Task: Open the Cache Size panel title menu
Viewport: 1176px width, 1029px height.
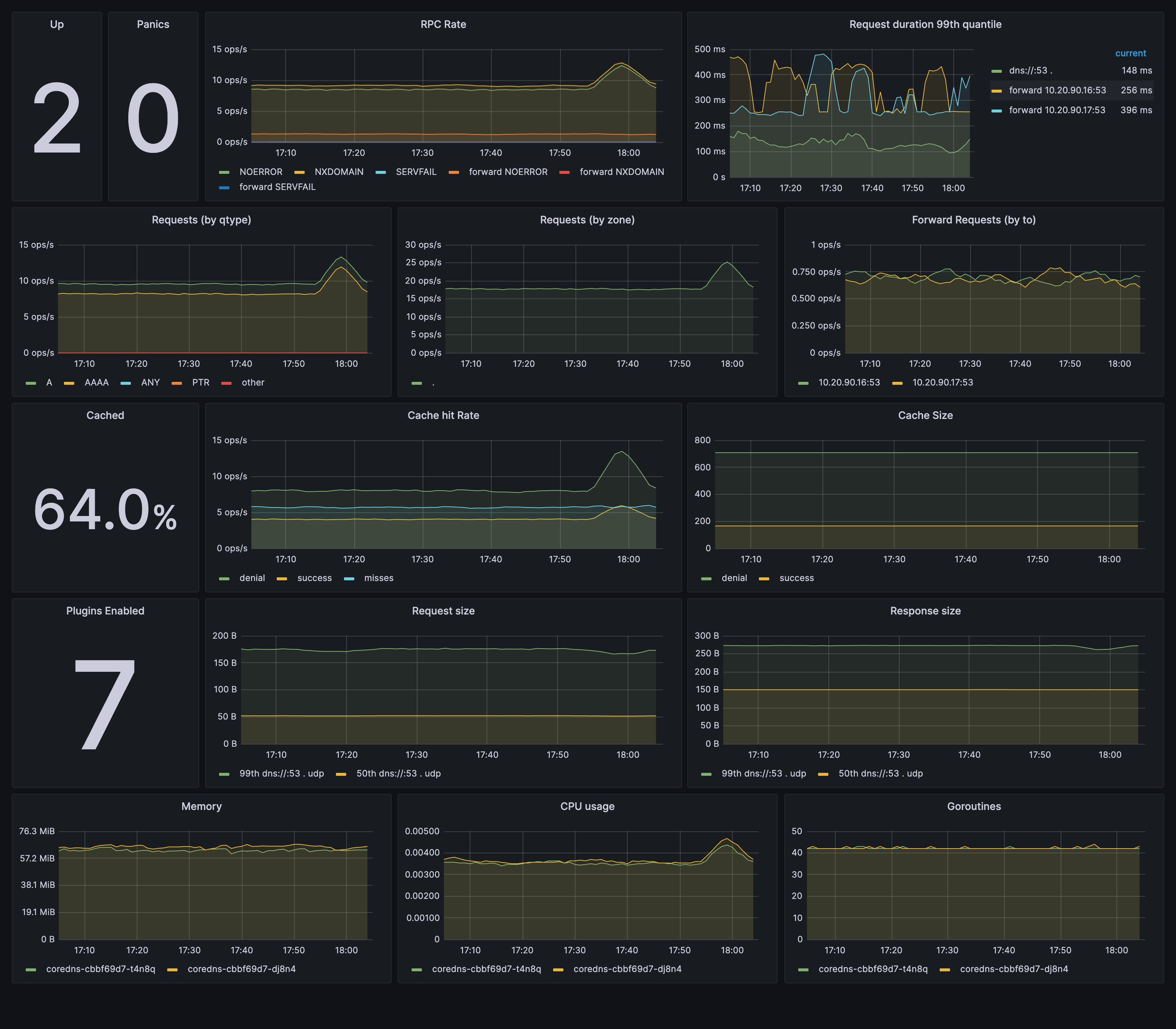Action: click(x=925, y=415)
